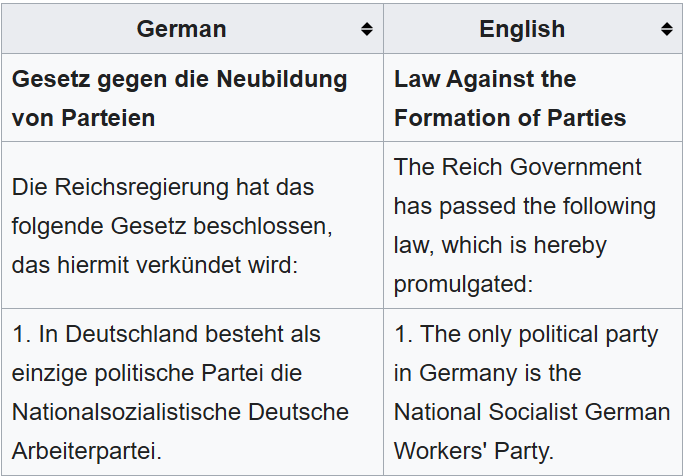Sort table by English column arrows
This screenshot has width=684, height=476.
(x=667, y=29)
